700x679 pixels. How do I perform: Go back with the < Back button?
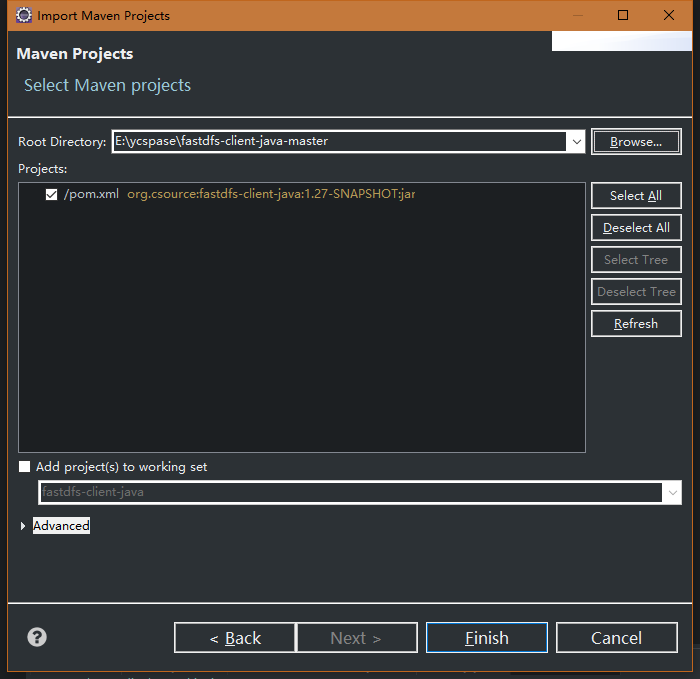click(235, 637)
